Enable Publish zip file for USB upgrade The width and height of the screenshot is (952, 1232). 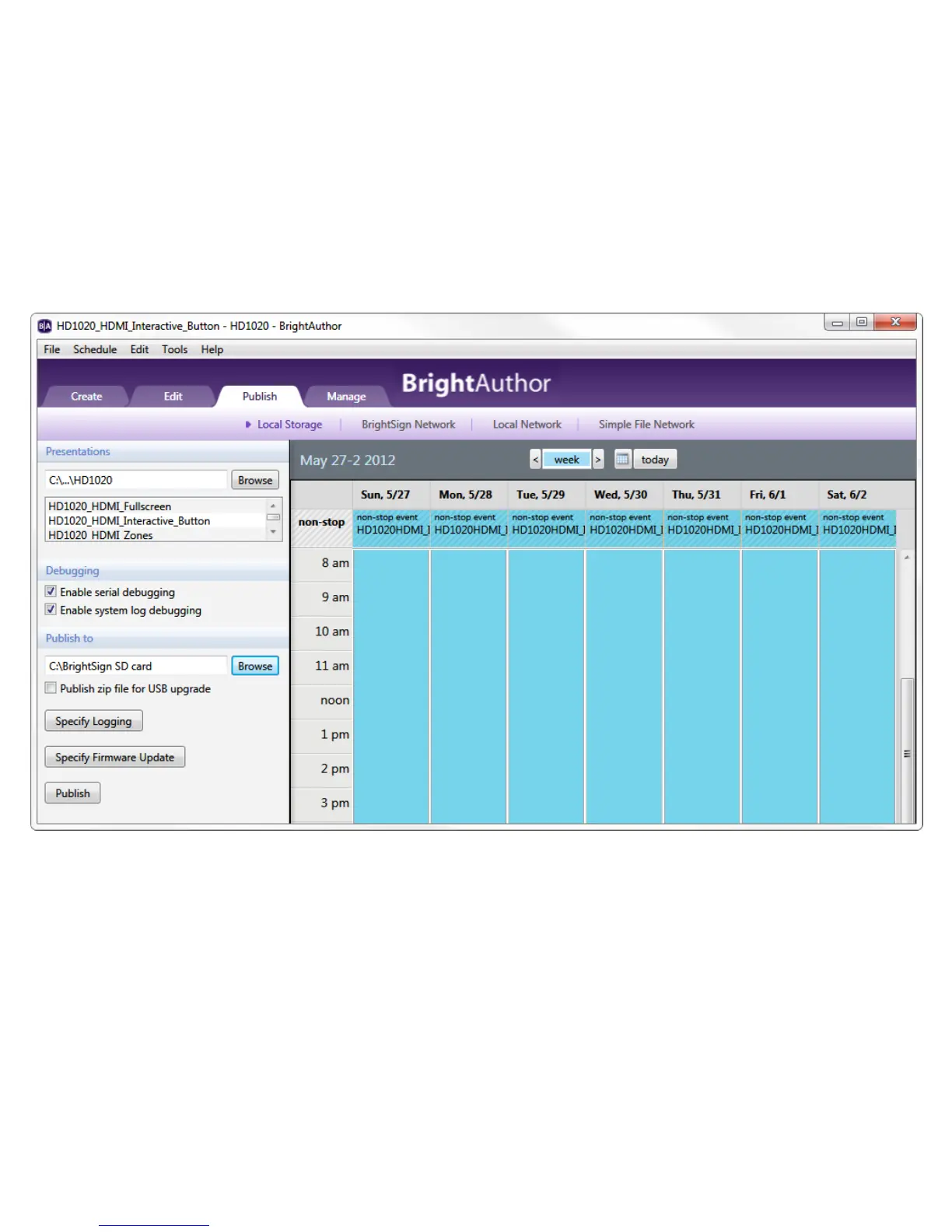click(x=51, y=688)
